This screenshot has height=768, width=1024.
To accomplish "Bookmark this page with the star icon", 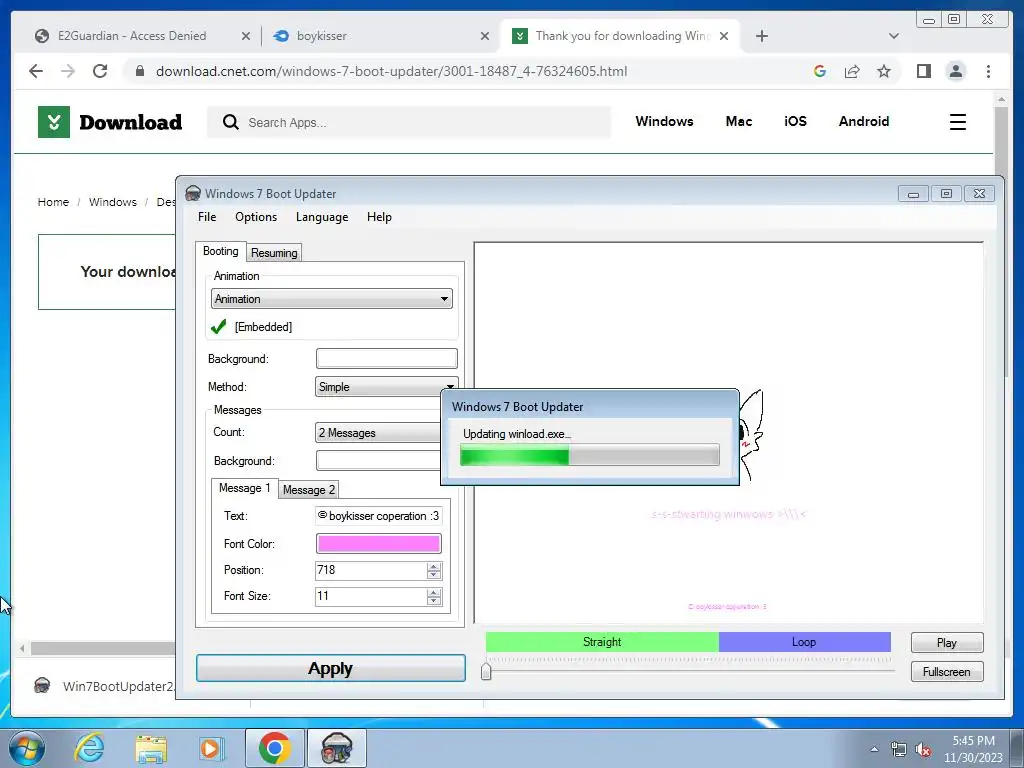I will coord(884,71).
